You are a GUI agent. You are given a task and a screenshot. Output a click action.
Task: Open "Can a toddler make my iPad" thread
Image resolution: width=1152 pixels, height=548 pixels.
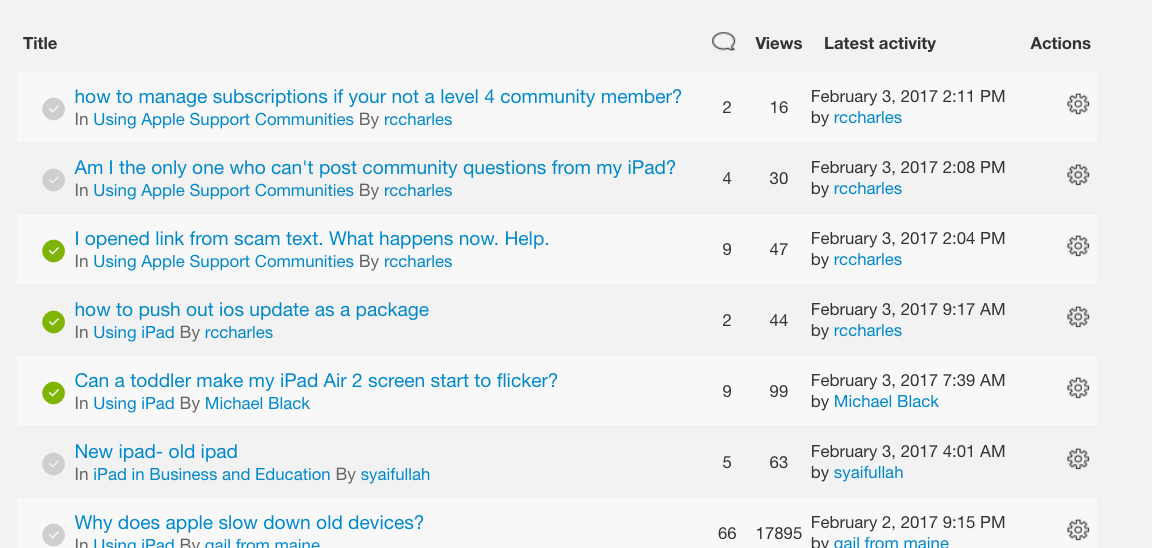point(316,381)
